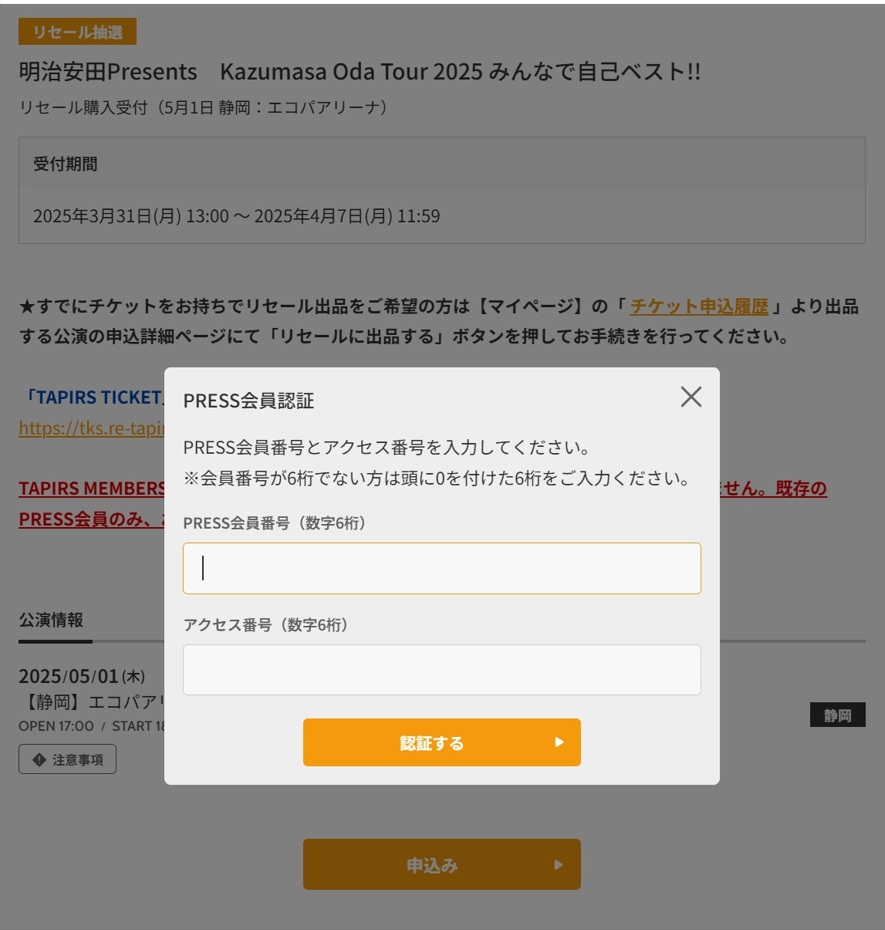The height and width of the screenshot is (930, 885).
Task: Click the 静岡 venue badge
Action: click(x=837, y=715)
